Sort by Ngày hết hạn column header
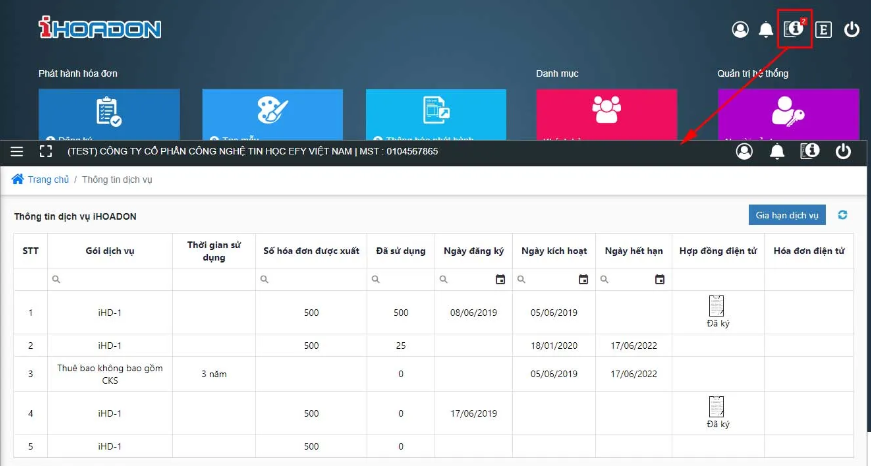 tap(634, 251)
